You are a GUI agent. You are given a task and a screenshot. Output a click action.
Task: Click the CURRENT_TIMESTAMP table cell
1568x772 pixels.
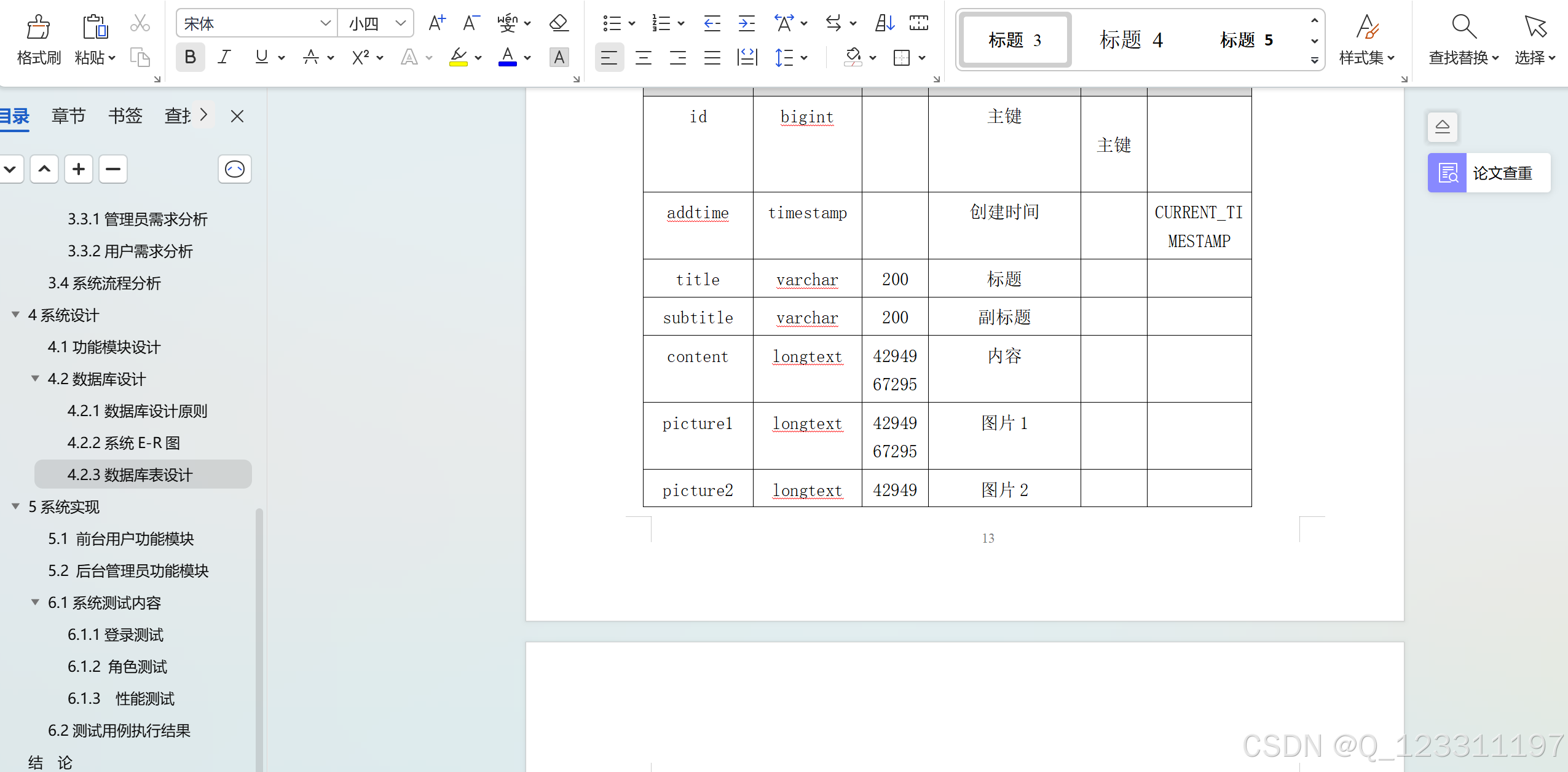tap(1199, 226)
